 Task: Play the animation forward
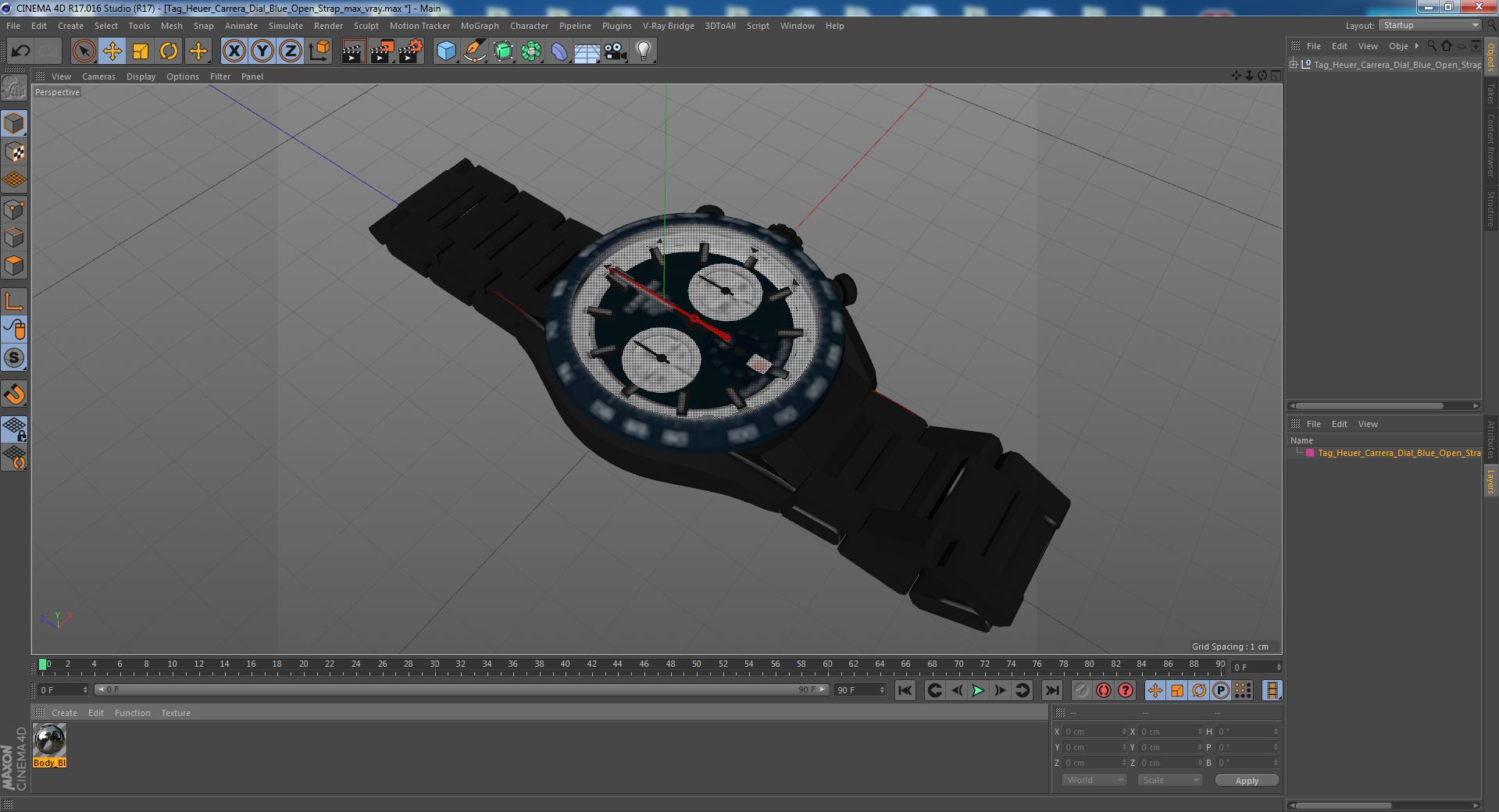pyautogui.click(x=978, y=690)
